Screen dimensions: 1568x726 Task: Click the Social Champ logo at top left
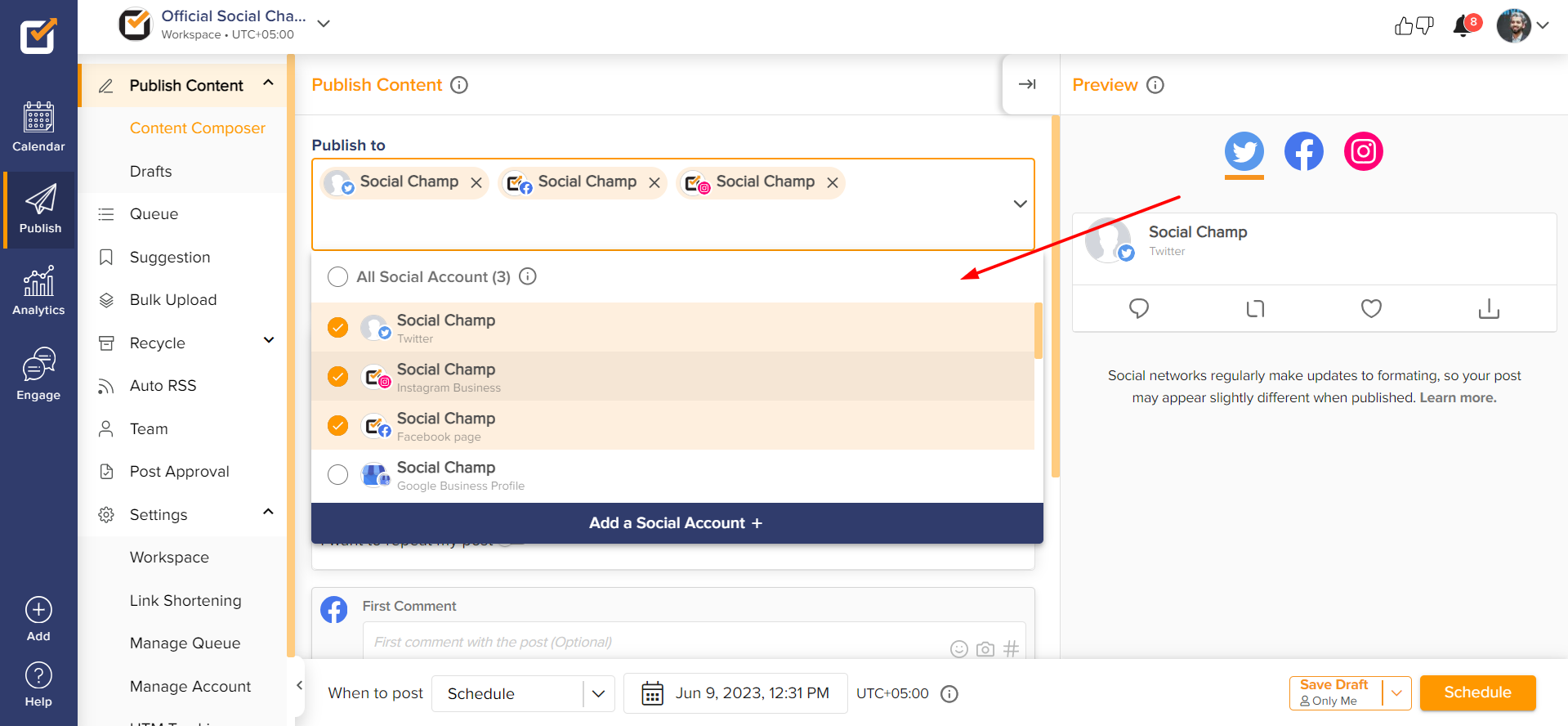tap(38, 35)
